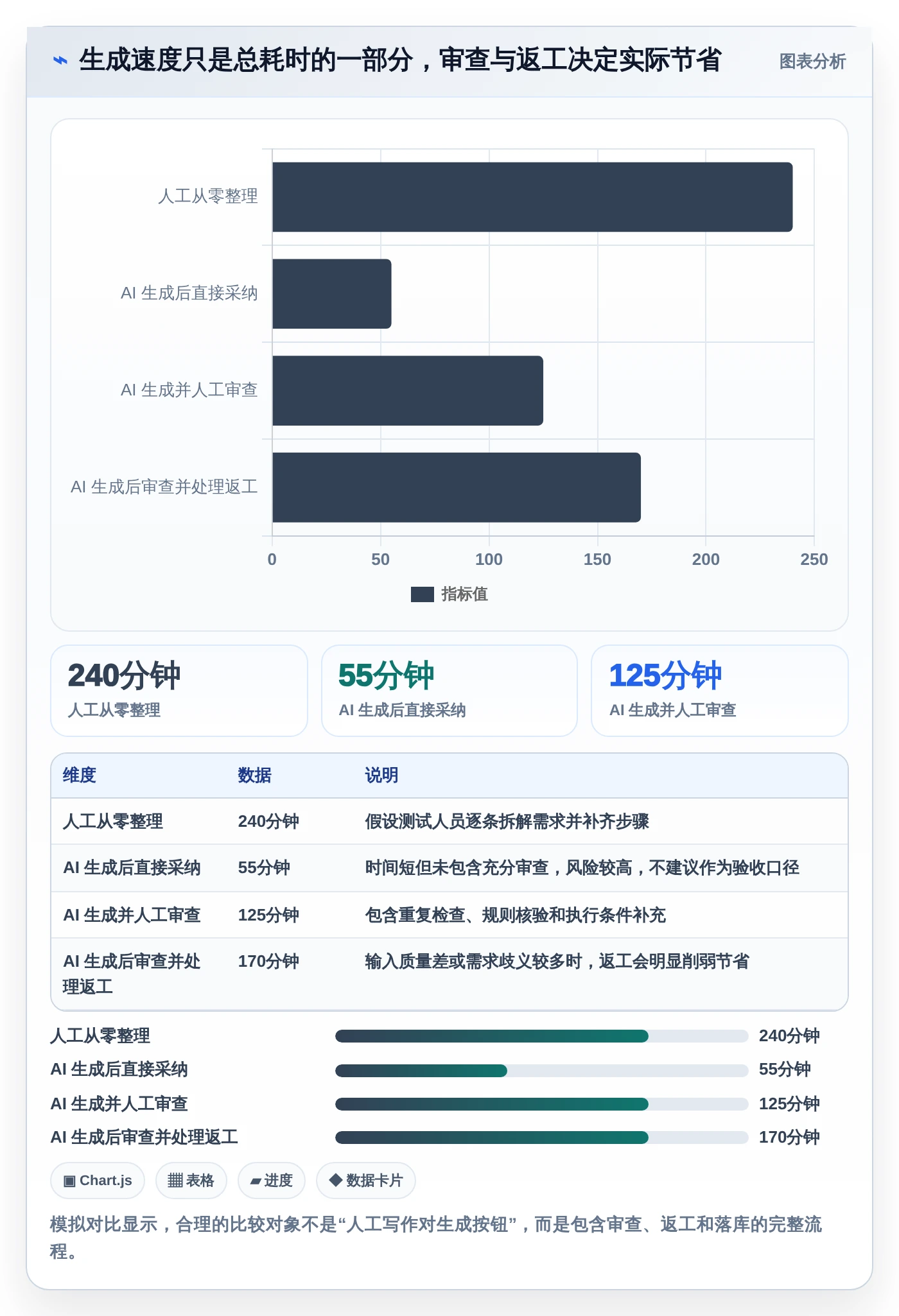Click the 说明 table column header
Screen dimensions: 899x1316
[x=382, y=775]
